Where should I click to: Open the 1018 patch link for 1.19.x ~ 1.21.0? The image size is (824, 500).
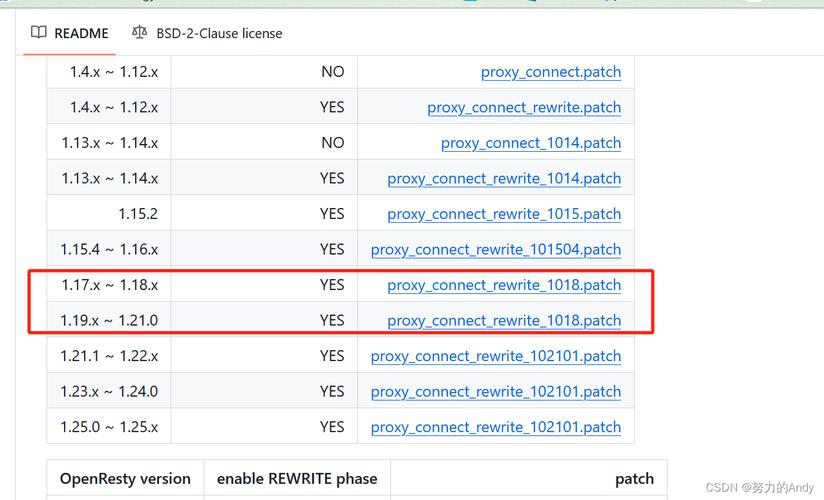point(504,320)
